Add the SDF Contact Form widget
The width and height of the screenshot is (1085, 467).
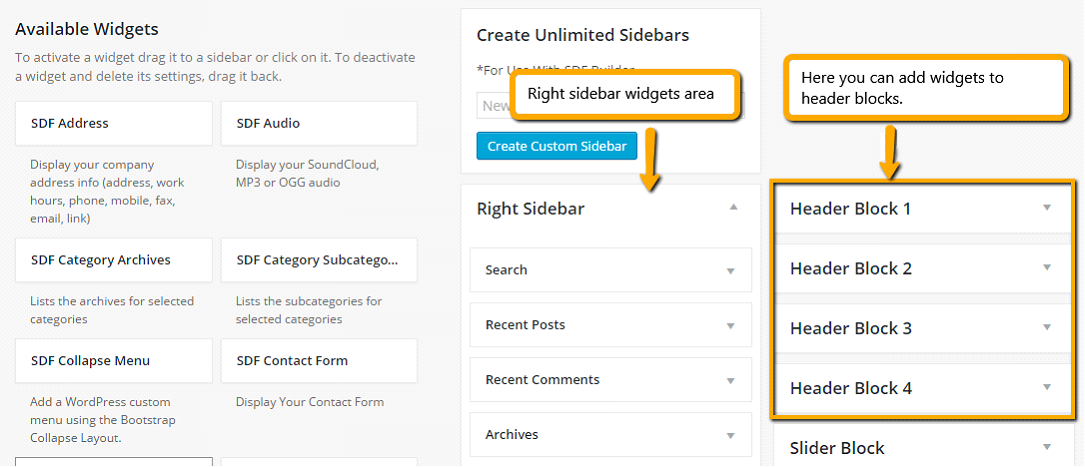tap(319, 360)
